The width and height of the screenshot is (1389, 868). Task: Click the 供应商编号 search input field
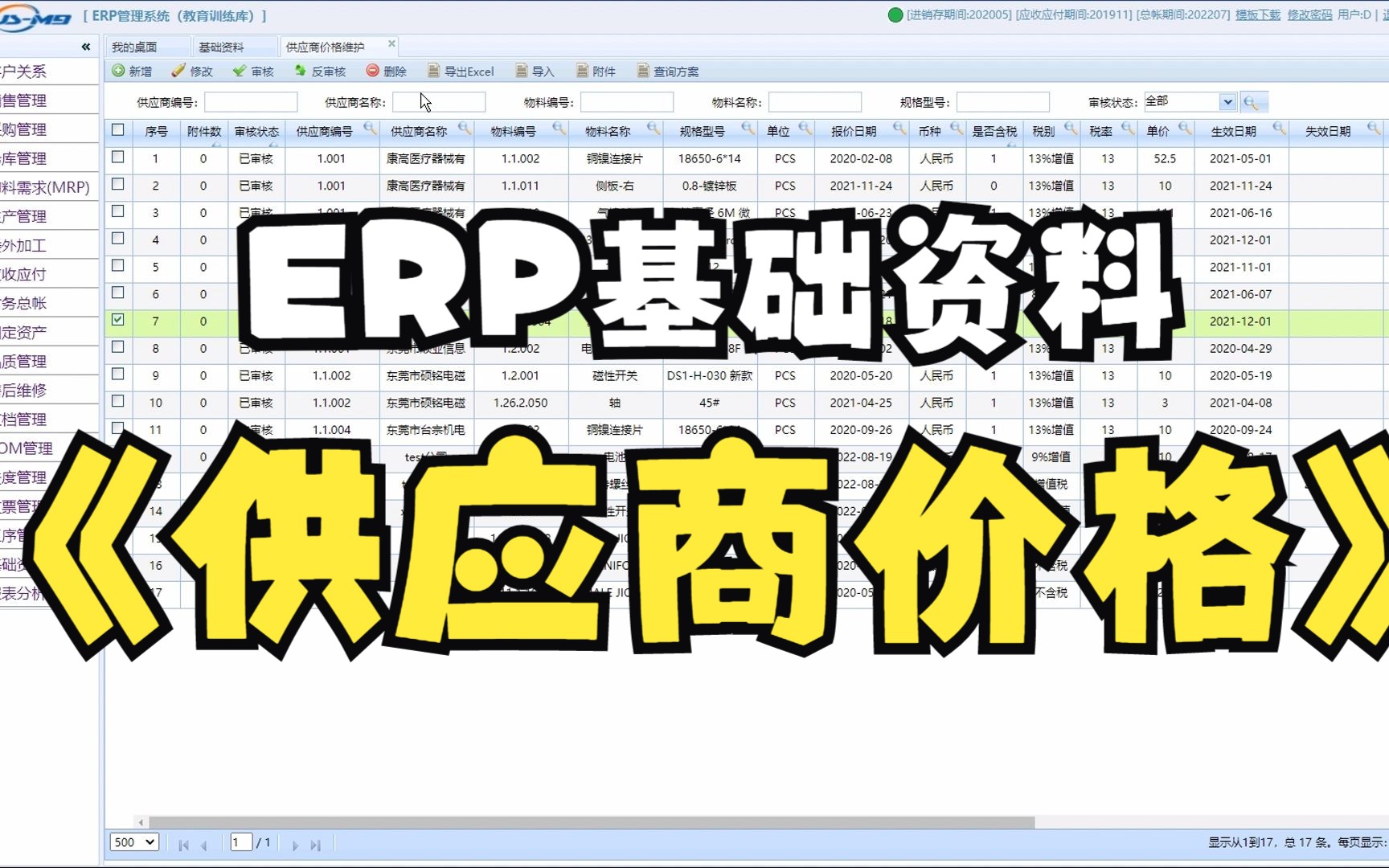[x=251, y=102]
